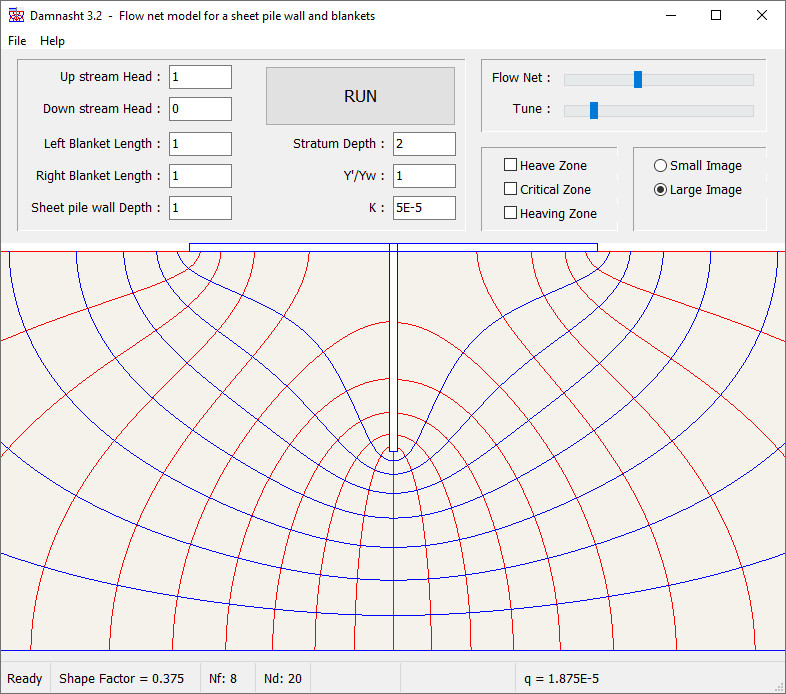Toggle the Critical Zone checkbox
This screenshot has height=694, width=786.
point(511,189)
